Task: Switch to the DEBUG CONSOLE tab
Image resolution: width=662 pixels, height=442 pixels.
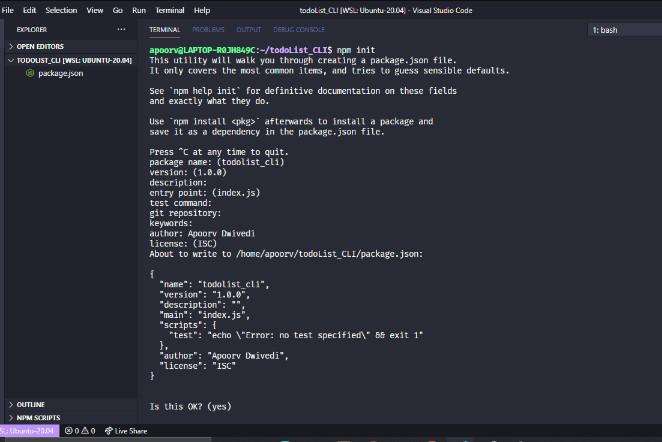Action: click(299, 30)
